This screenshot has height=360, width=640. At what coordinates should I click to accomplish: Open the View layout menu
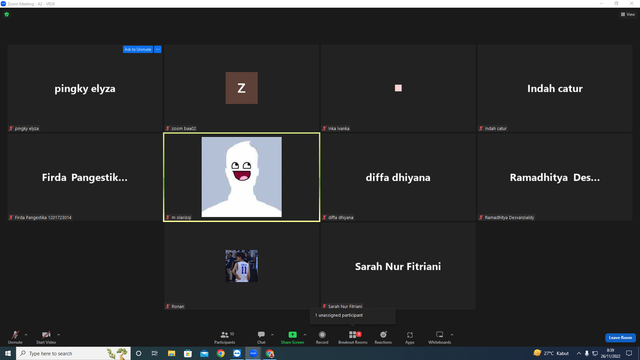click(628, 14)
